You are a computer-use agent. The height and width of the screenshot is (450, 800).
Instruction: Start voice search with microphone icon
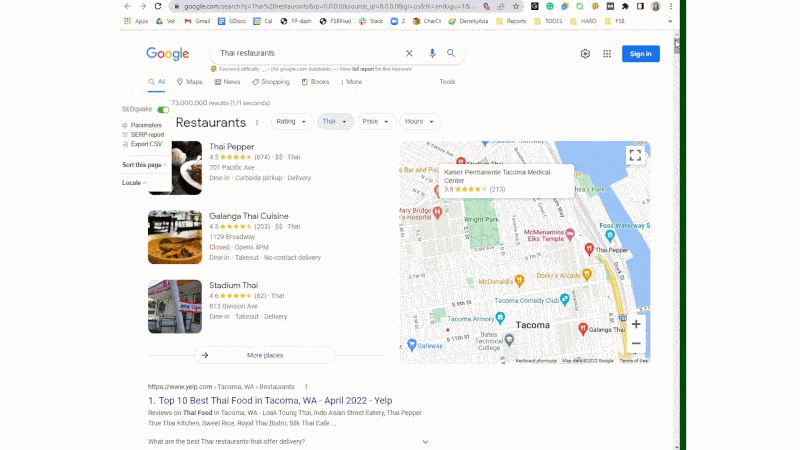pyautogui.click(x=432, y=53)
